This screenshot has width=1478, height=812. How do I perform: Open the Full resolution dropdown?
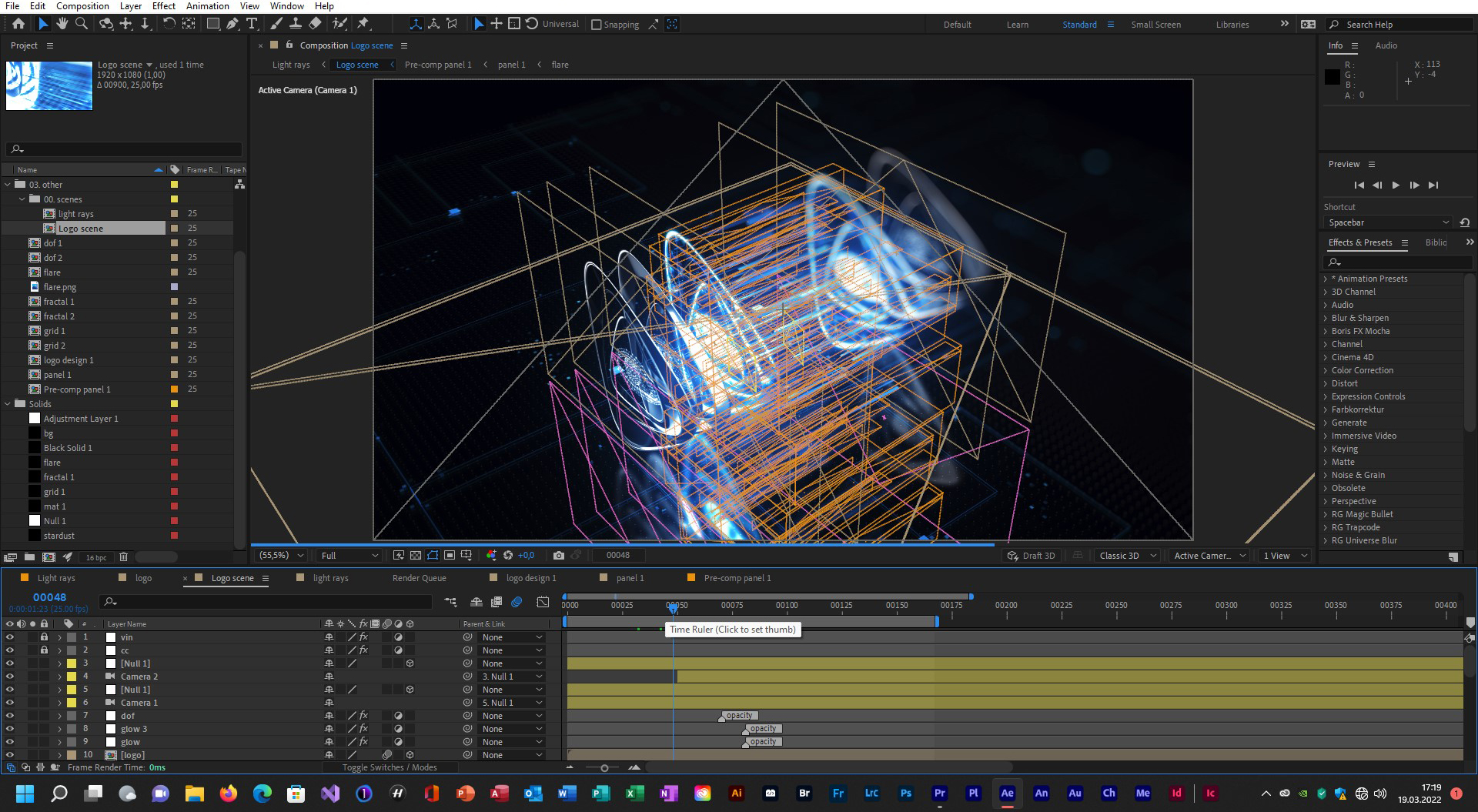349,555
